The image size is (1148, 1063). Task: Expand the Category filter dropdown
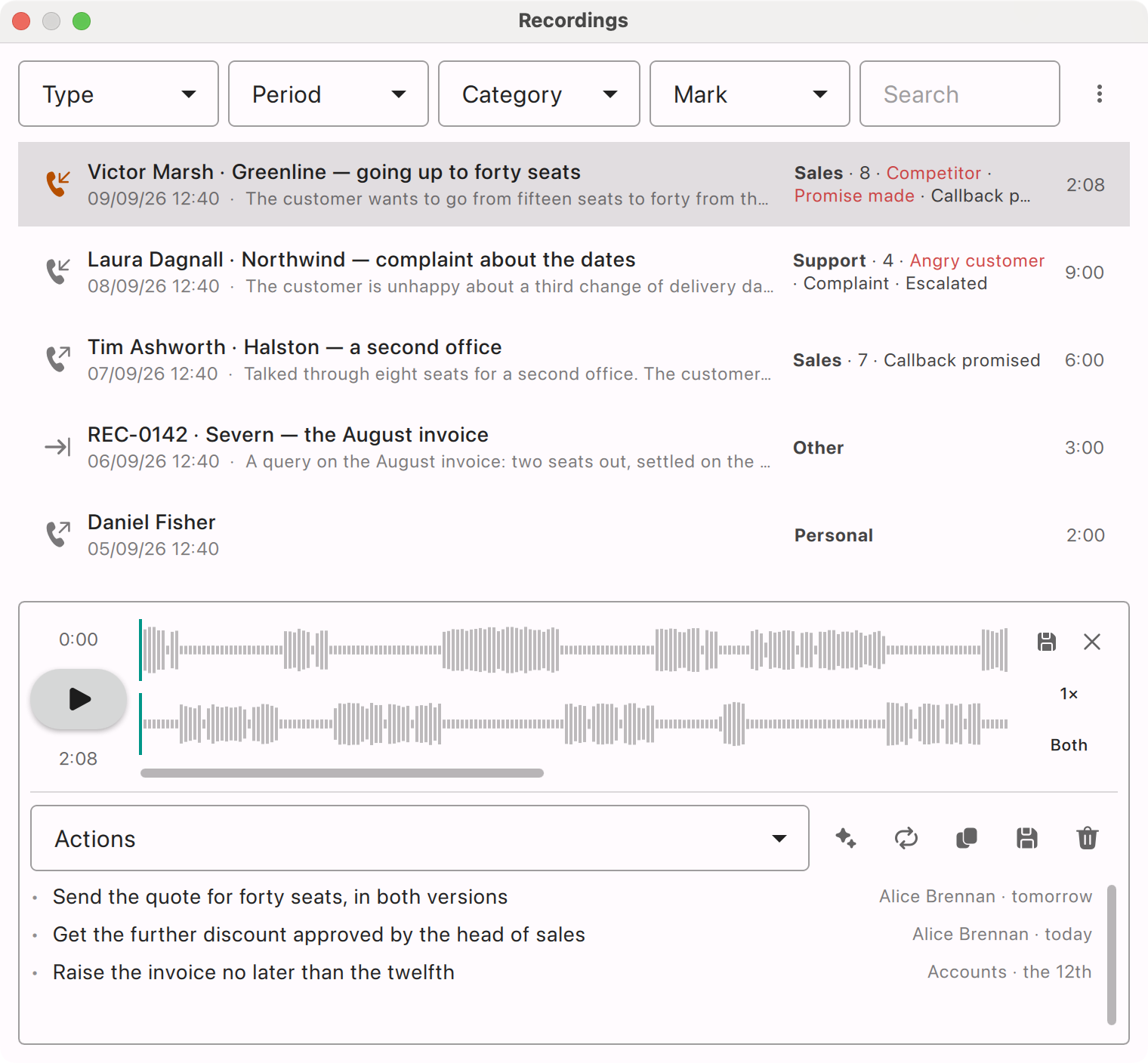pos(539,94)
